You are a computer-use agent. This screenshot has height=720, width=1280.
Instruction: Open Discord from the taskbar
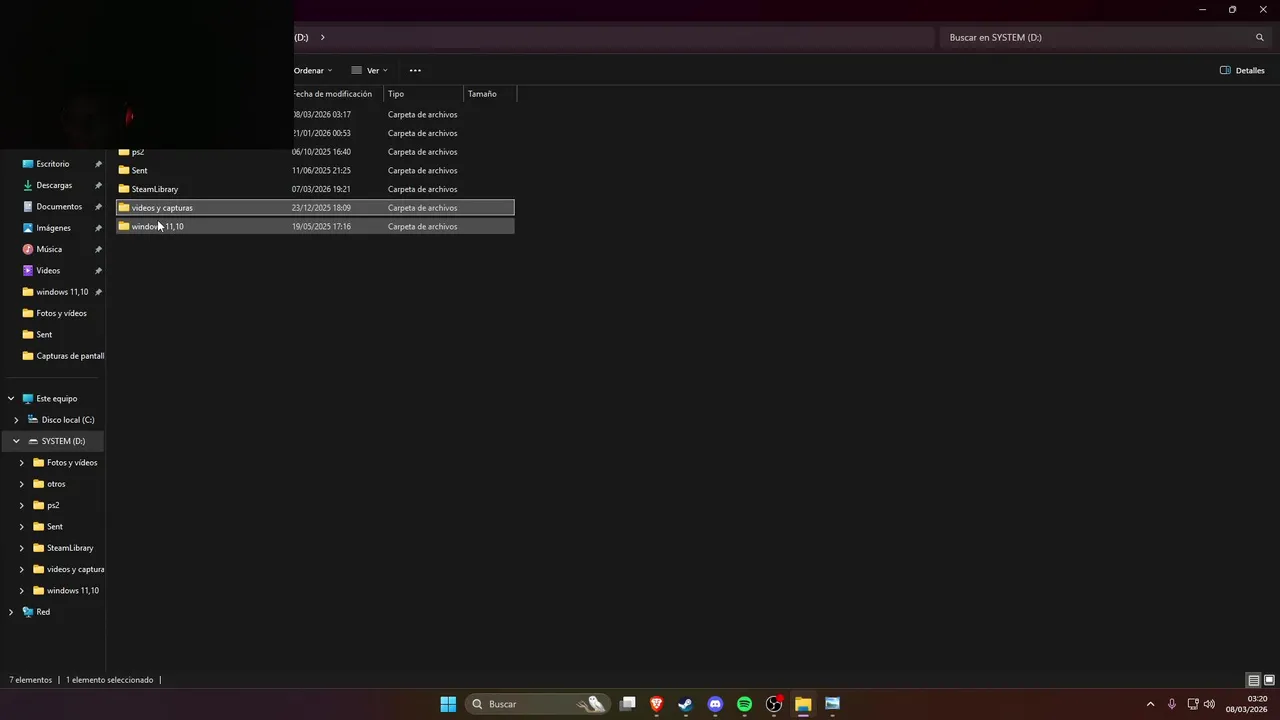(715, 704)
